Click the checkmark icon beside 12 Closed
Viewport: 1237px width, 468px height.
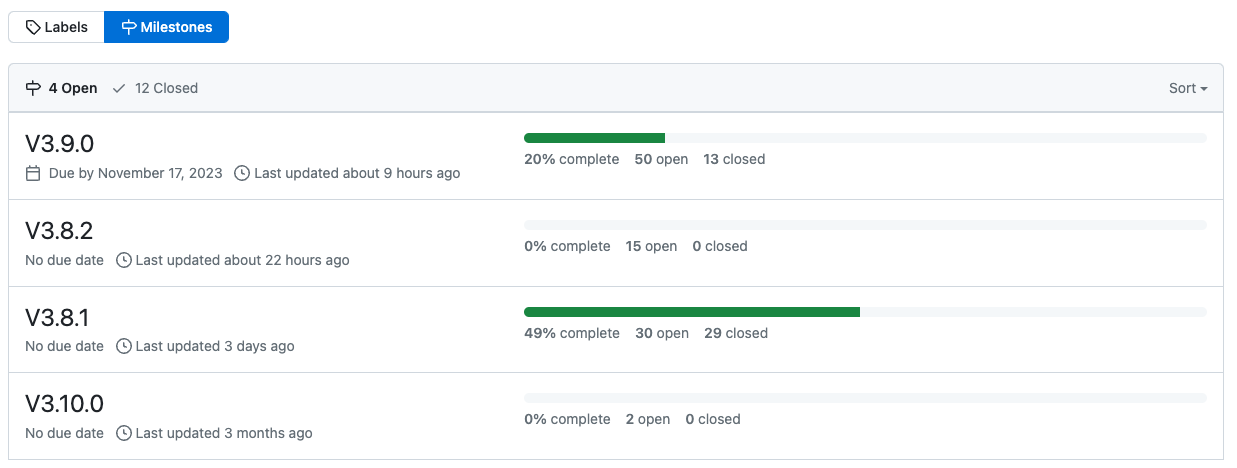pyautogui.click(x=119, y=88)
